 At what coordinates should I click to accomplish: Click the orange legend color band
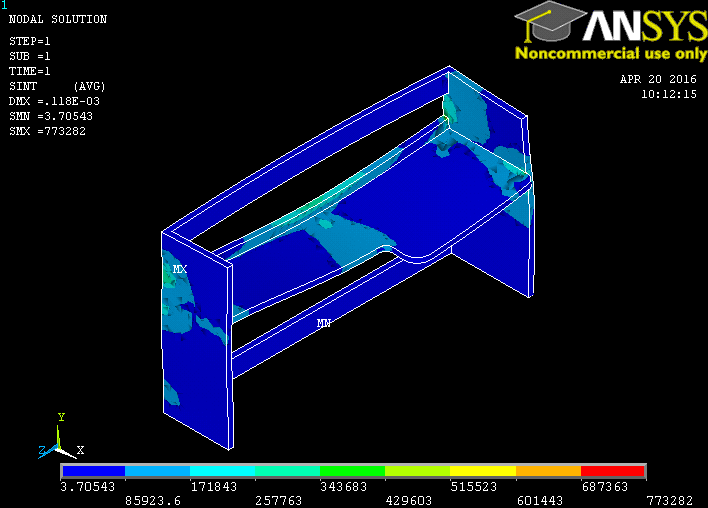(x=548, y=471)
